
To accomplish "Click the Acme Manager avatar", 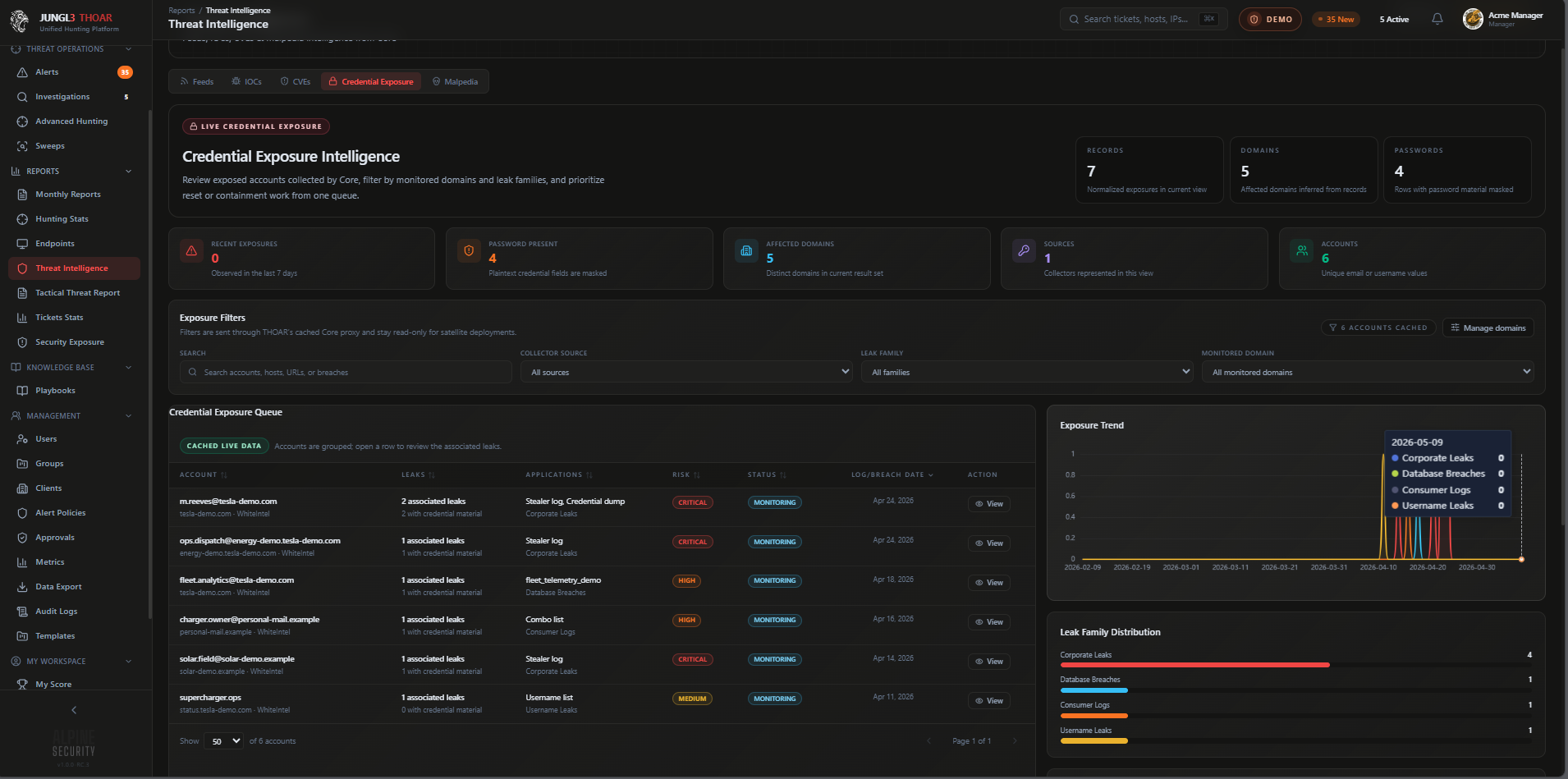I will click(x=1473, y=19).
